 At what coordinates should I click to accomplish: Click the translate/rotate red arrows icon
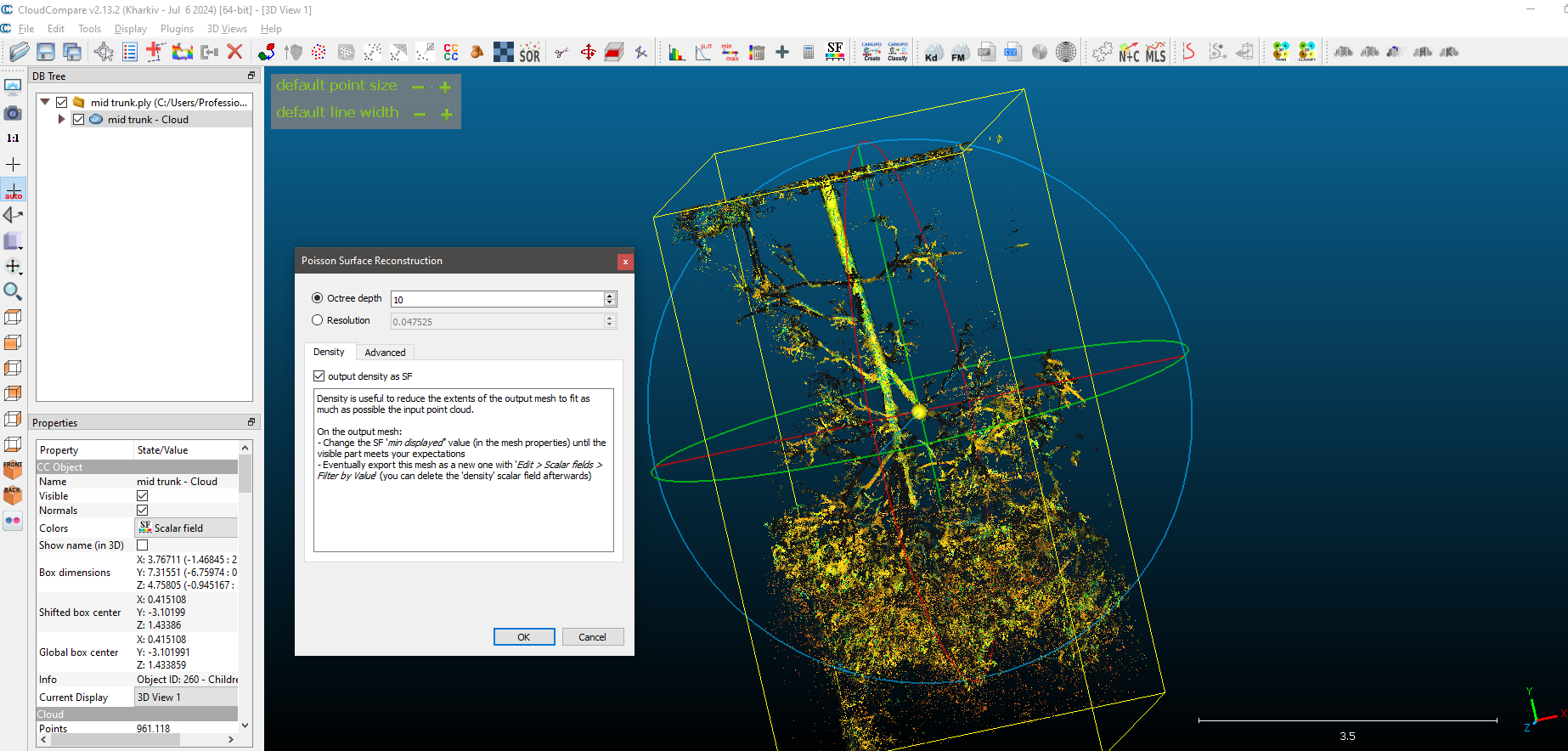tap(588, 53)
